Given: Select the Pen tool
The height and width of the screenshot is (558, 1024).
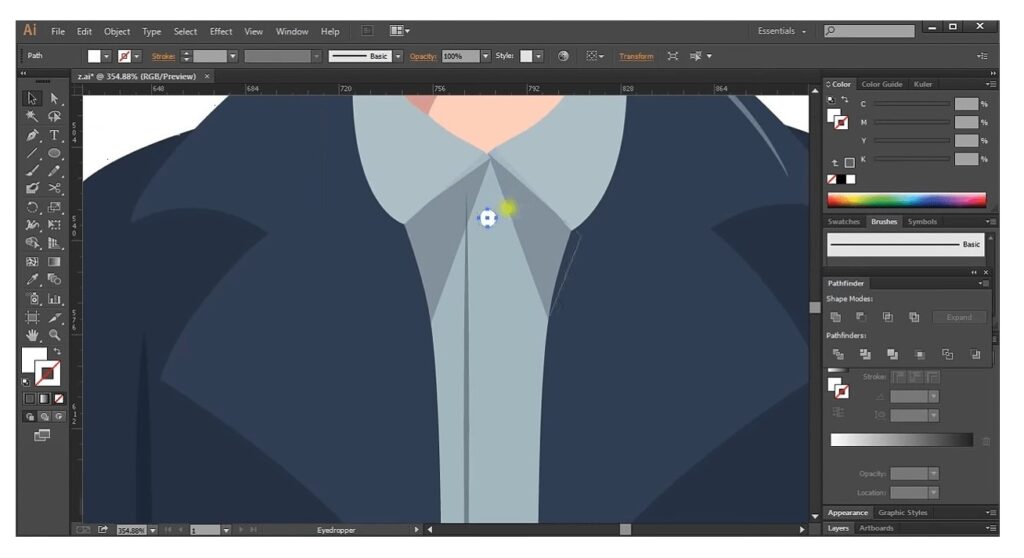Looking at the screenshot, I should (31, 135).
